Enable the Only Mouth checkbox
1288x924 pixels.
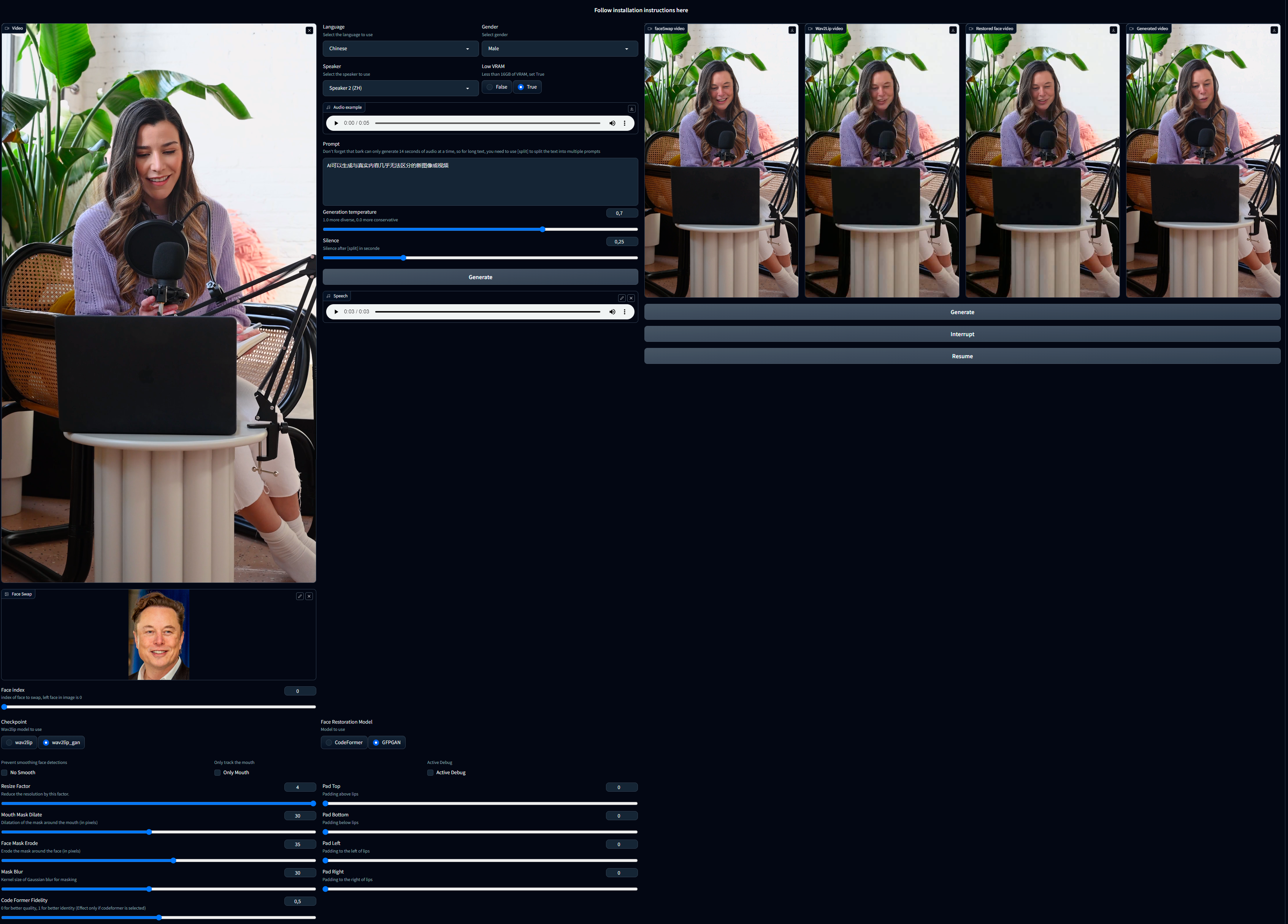217,772
